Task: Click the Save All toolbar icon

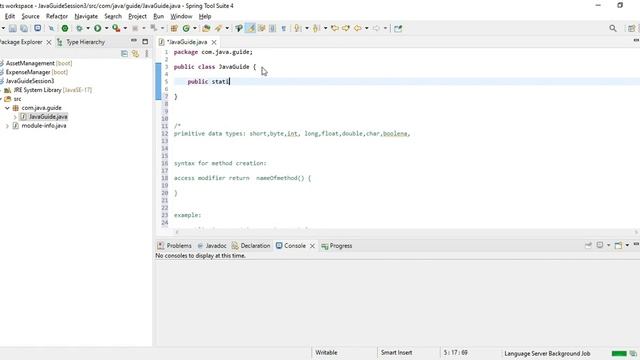Action: 24,28
